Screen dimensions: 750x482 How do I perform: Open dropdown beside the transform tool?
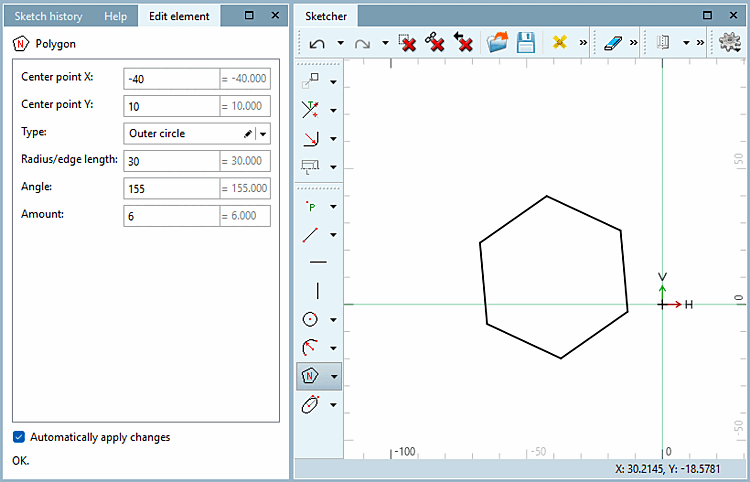[x=333, y=82]
